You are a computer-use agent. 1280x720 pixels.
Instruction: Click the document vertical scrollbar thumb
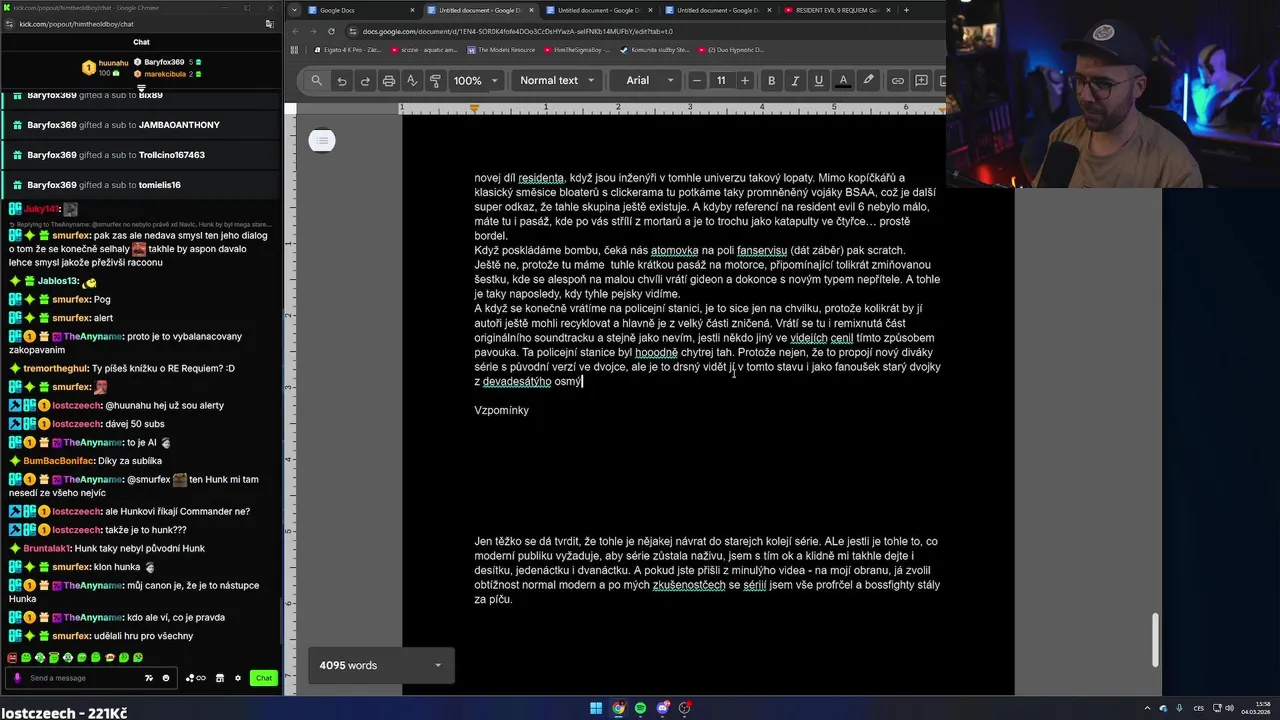1155,640
